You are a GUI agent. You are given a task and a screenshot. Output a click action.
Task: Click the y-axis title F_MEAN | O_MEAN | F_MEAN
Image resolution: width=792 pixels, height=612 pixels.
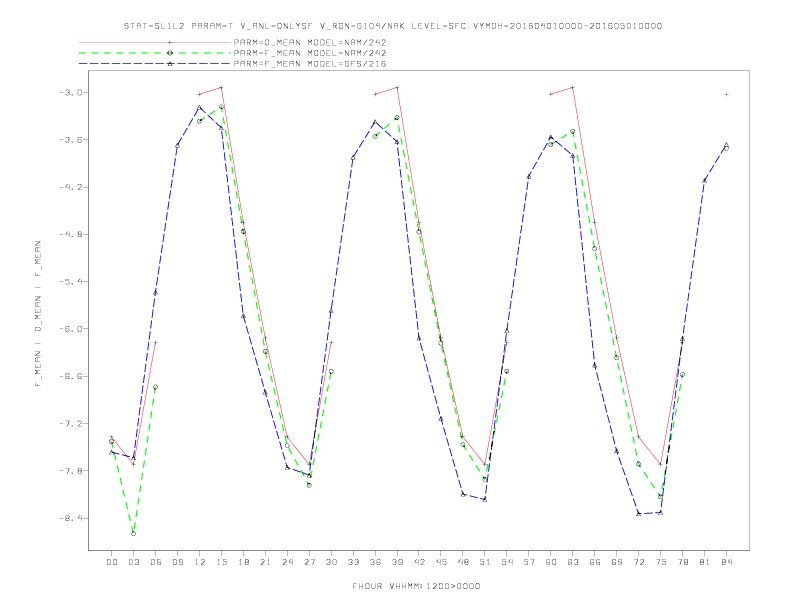(38, 314)
